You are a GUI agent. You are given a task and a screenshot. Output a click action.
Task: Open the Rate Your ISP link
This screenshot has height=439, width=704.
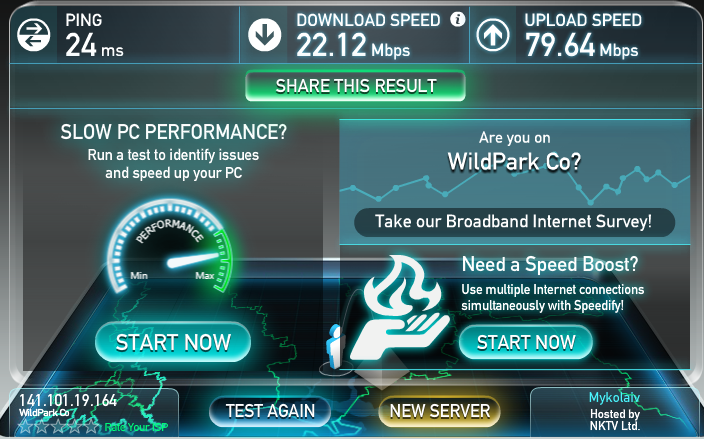(136, 427)
